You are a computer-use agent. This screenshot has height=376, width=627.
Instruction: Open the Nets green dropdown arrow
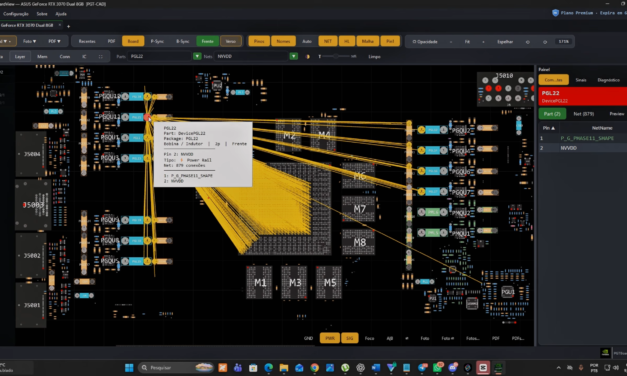(294, 56)
